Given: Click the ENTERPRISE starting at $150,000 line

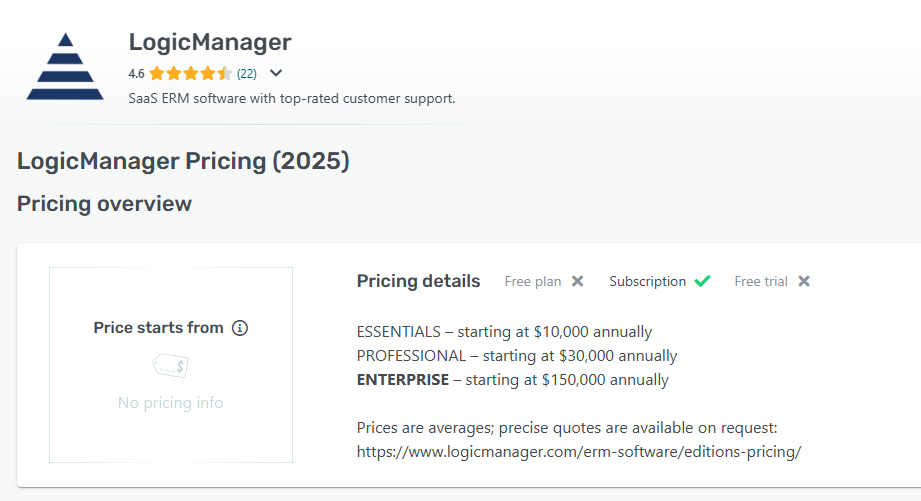Looking at the screenshot, I should coord(513,380).
